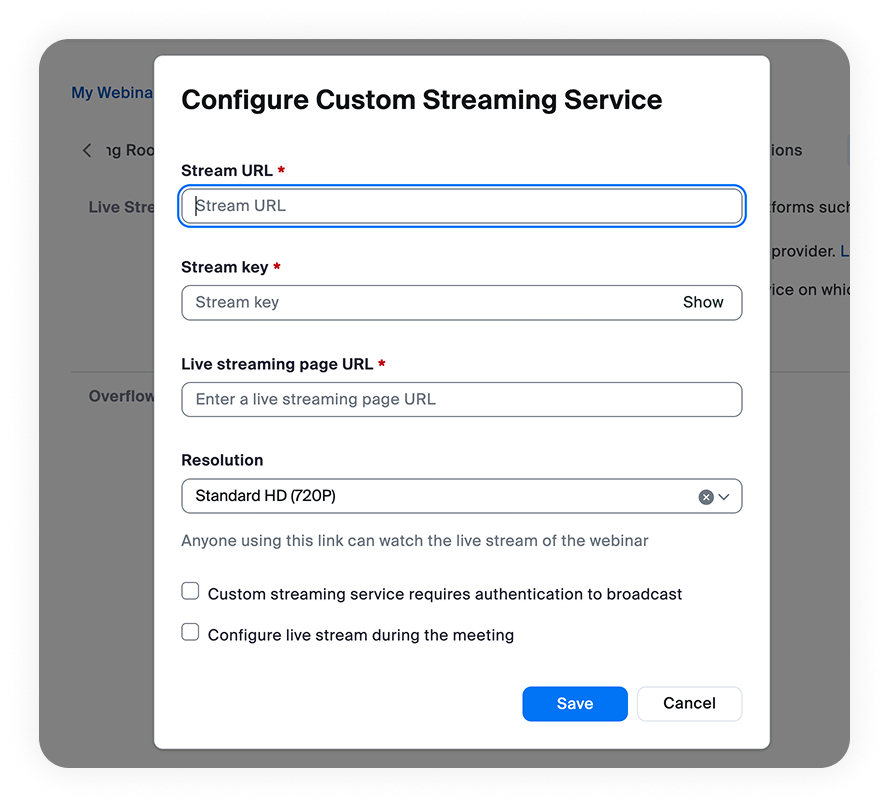This screenshot has width=889, height=807.
Task: Click the authentication checkbox label text
Action: [x=444, y=594]
